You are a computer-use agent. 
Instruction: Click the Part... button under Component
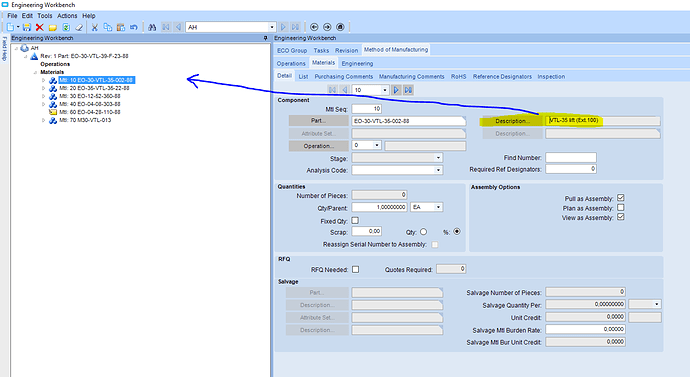(318, 121)
